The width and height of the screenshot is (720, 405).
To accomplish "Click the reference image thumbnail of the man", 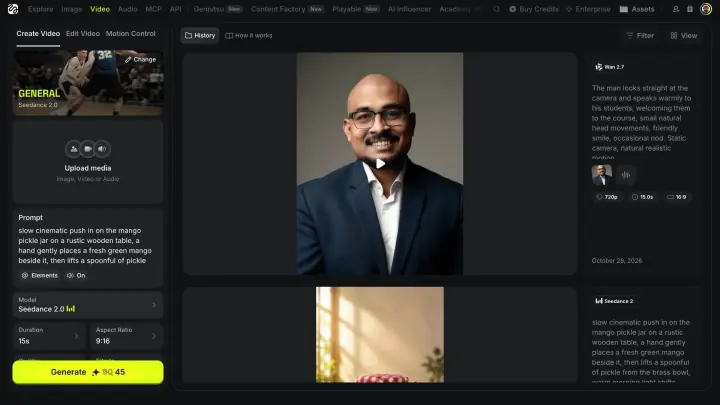I will pyautogui.click(x=602, y=175).
